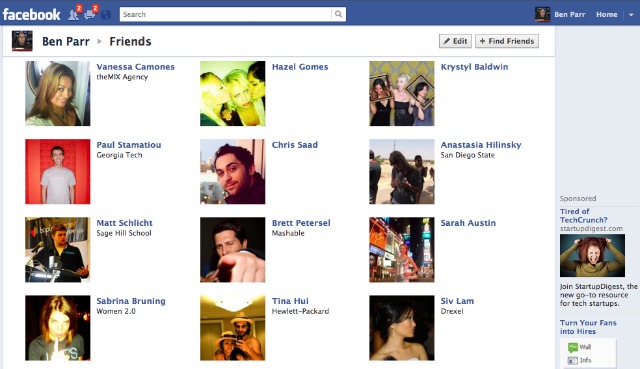Expand the account dropdown arrow beside Home
Screen dimensions: 640x369
point(631,15)
